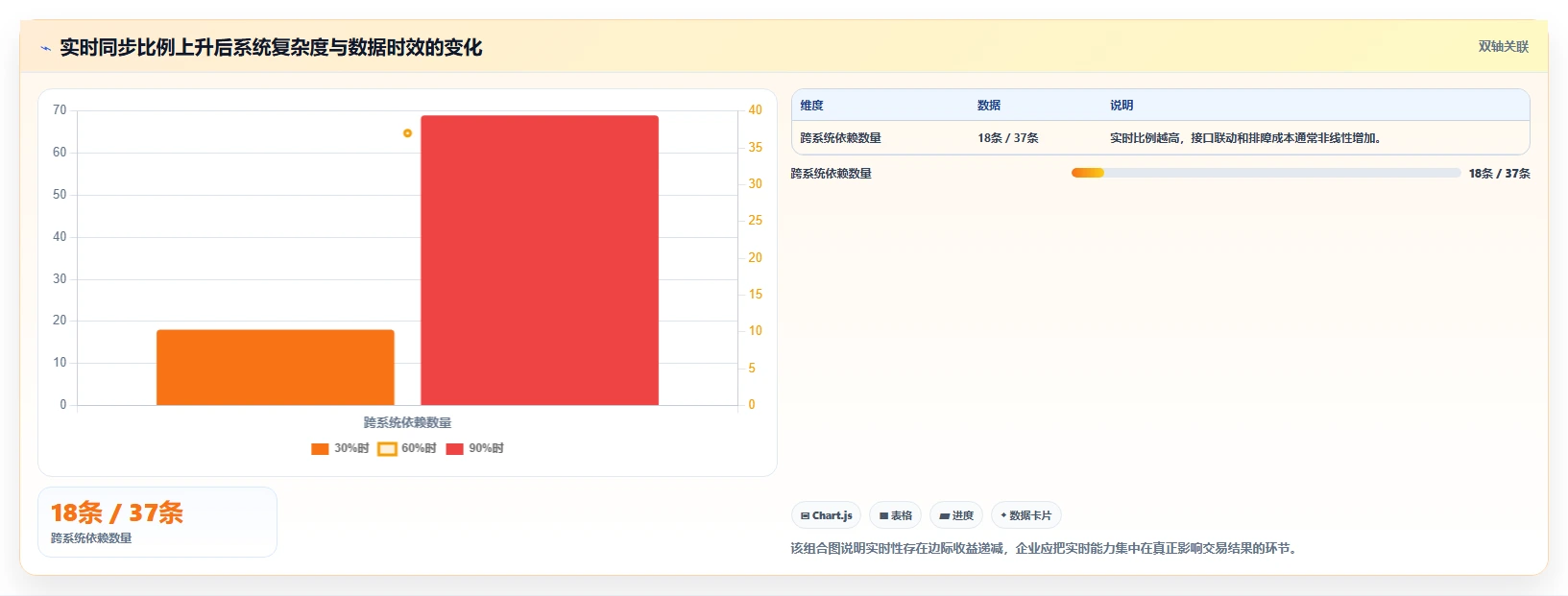
Task: Click the 双轴关联 label
Action: click(x=1503, y=47)
